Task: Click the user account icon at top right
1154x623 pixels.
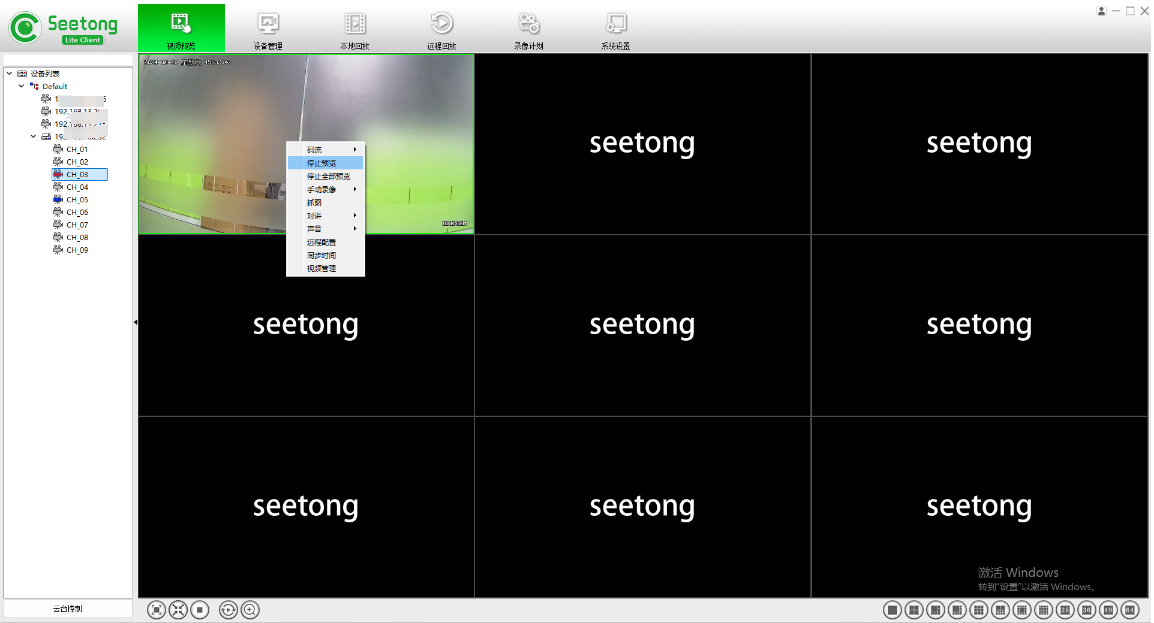Action: pyautogui.click(x=1101, y=10)
